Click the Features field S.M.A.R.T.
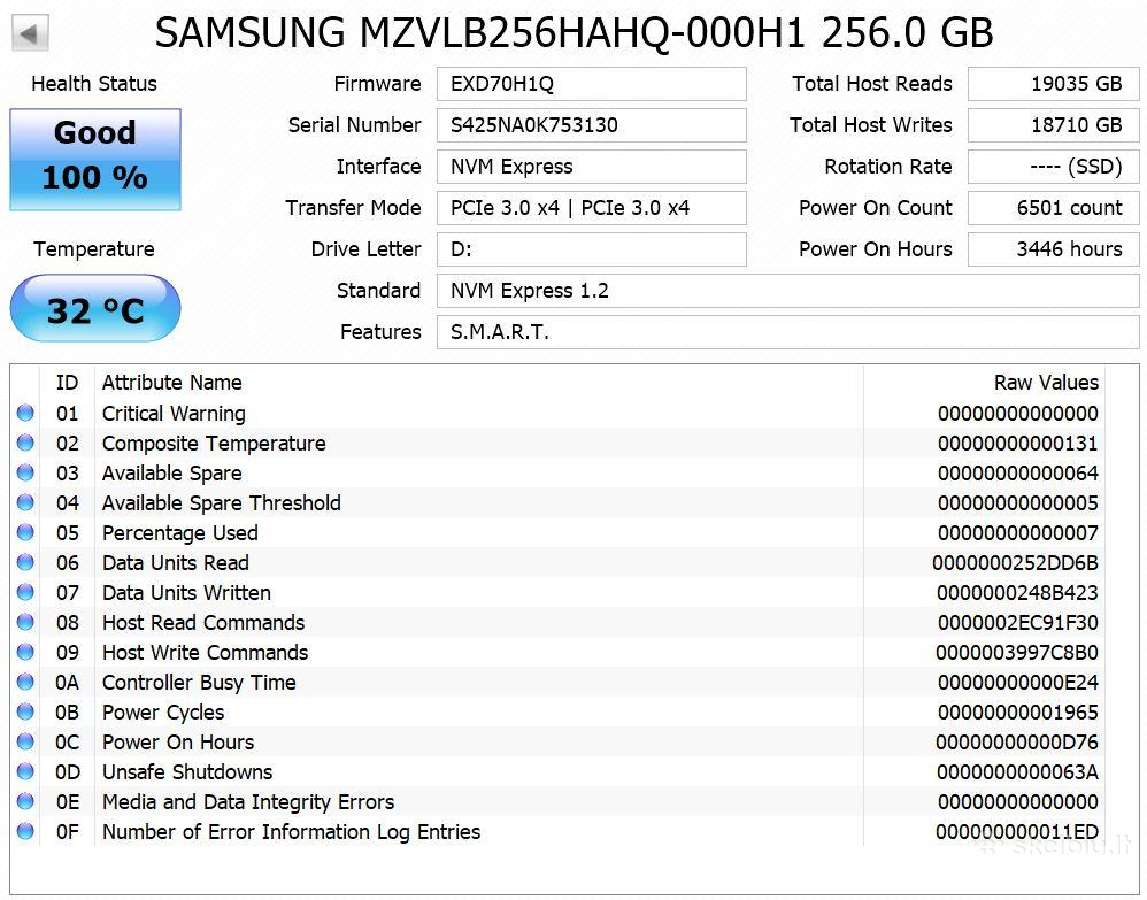Screen dimensions: 1147x900 788,332
